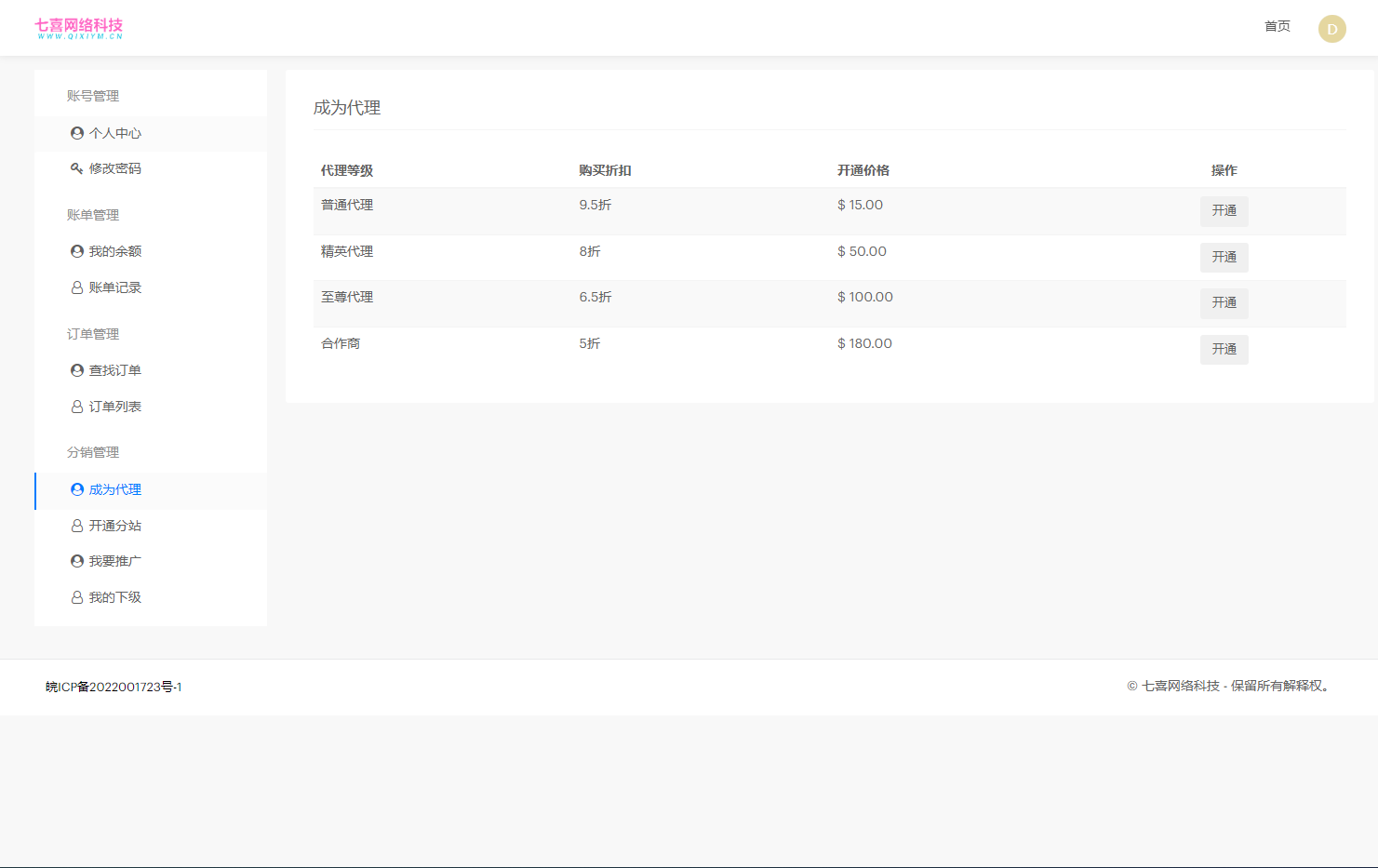
Task: Open 我要推广 in the sidebar
Action: tap(114, 561)
